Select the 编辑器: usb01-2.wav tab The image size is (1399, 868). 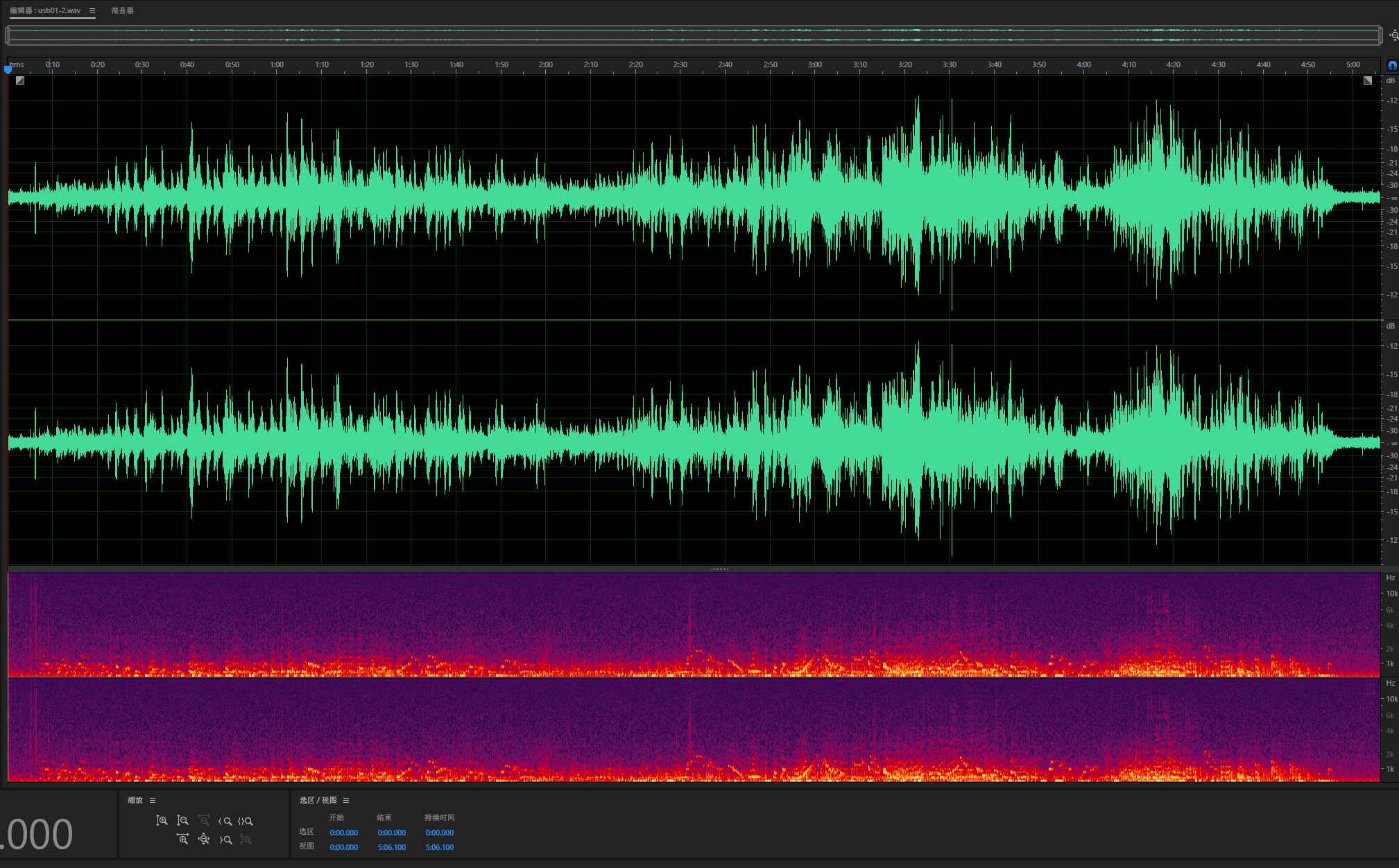[x=46, y=11]
